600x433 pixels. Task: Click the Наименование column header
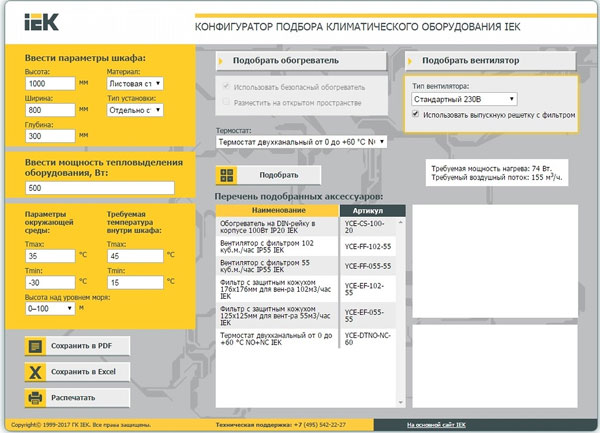(x=278, y=210)
